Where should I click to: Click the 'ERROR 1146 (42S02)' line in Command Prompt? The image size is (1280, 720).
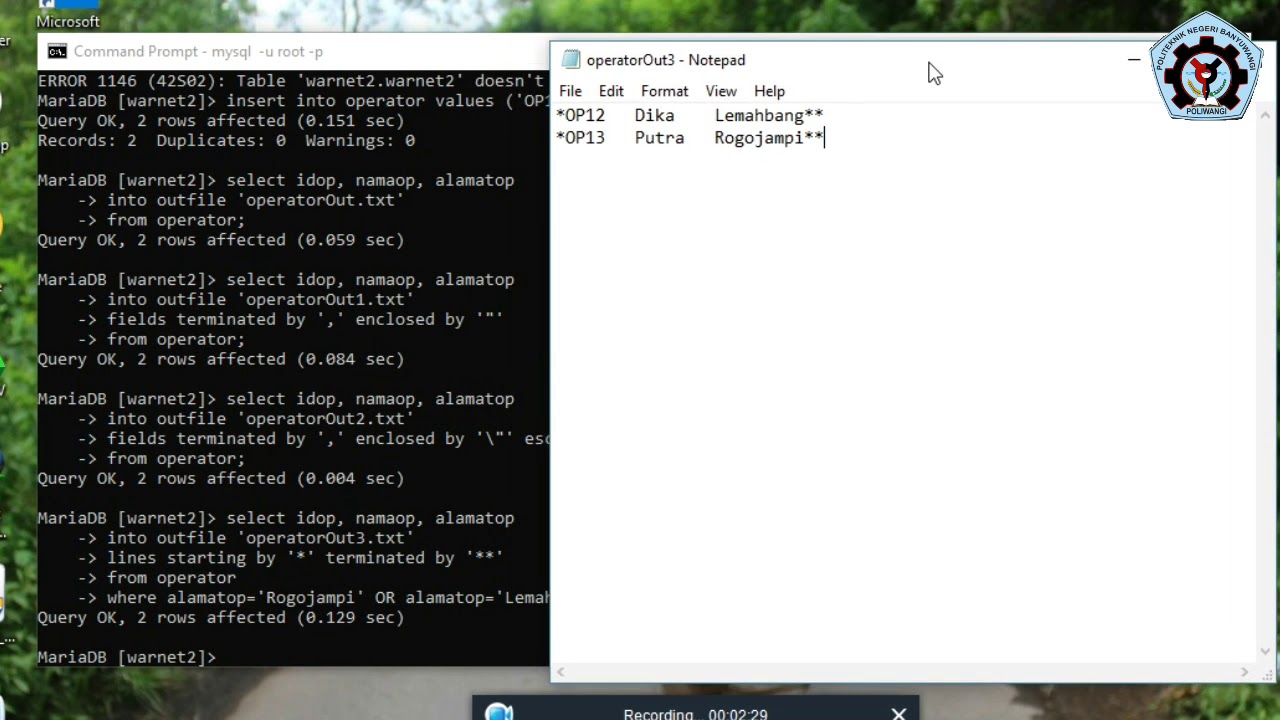click(291, 81)
